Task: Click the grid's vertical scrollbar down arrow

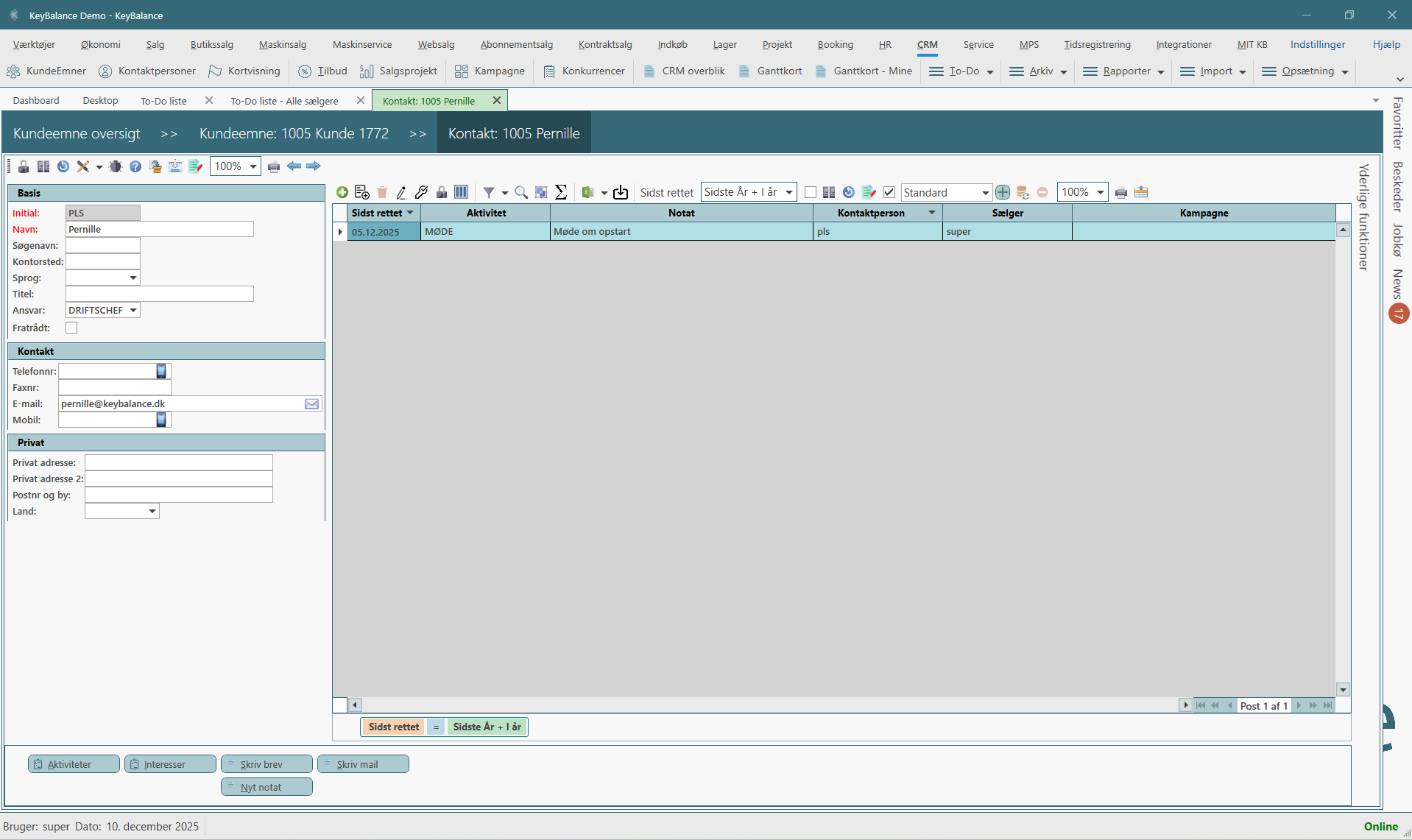Action: (1343, 690)
